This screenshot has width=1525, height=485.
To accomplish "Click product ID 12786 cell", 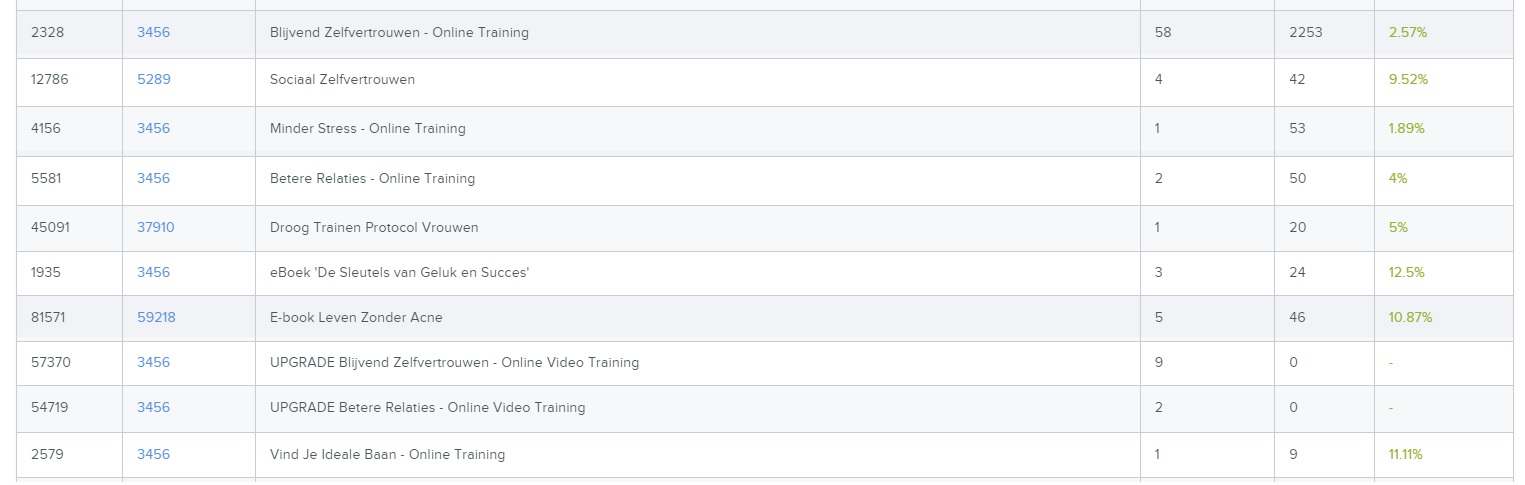I will (50, 79).
